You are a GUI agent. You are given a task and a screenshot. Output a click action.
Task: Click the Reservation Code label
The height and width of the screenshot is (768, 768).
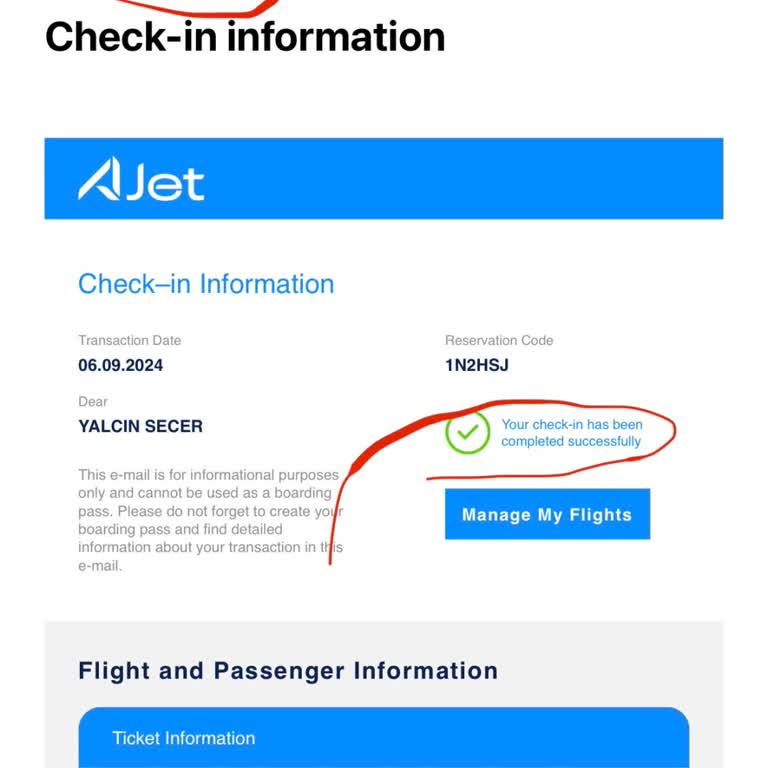[x=499, y=341]
